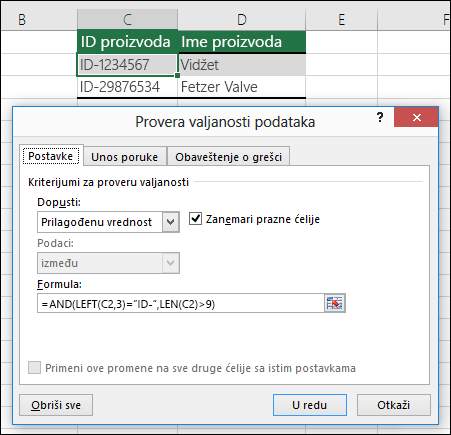
Task: Click the Obriši sve button
Action: pos(56,405)
